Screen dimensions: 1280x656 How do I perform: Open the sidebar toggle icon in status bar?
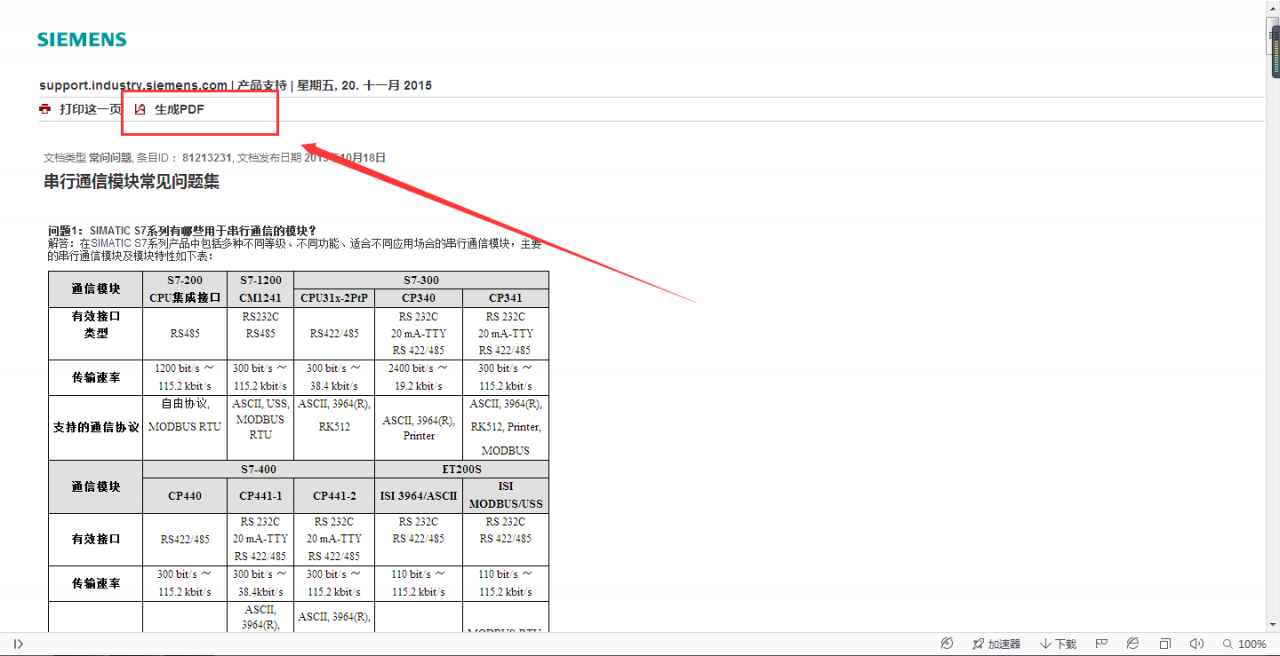pyautogui.click(x=18, y=644)
